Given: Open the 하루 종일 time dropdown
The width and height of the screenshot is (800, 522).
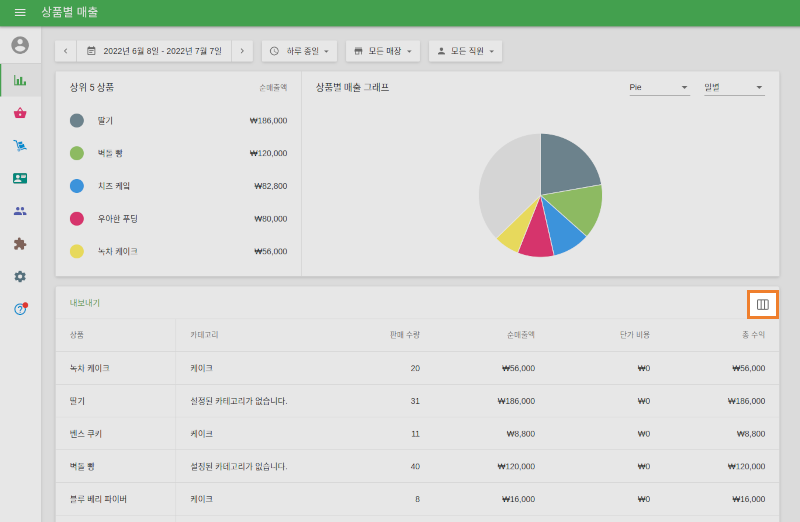Looking at the screenshot, I should [299, 51].
